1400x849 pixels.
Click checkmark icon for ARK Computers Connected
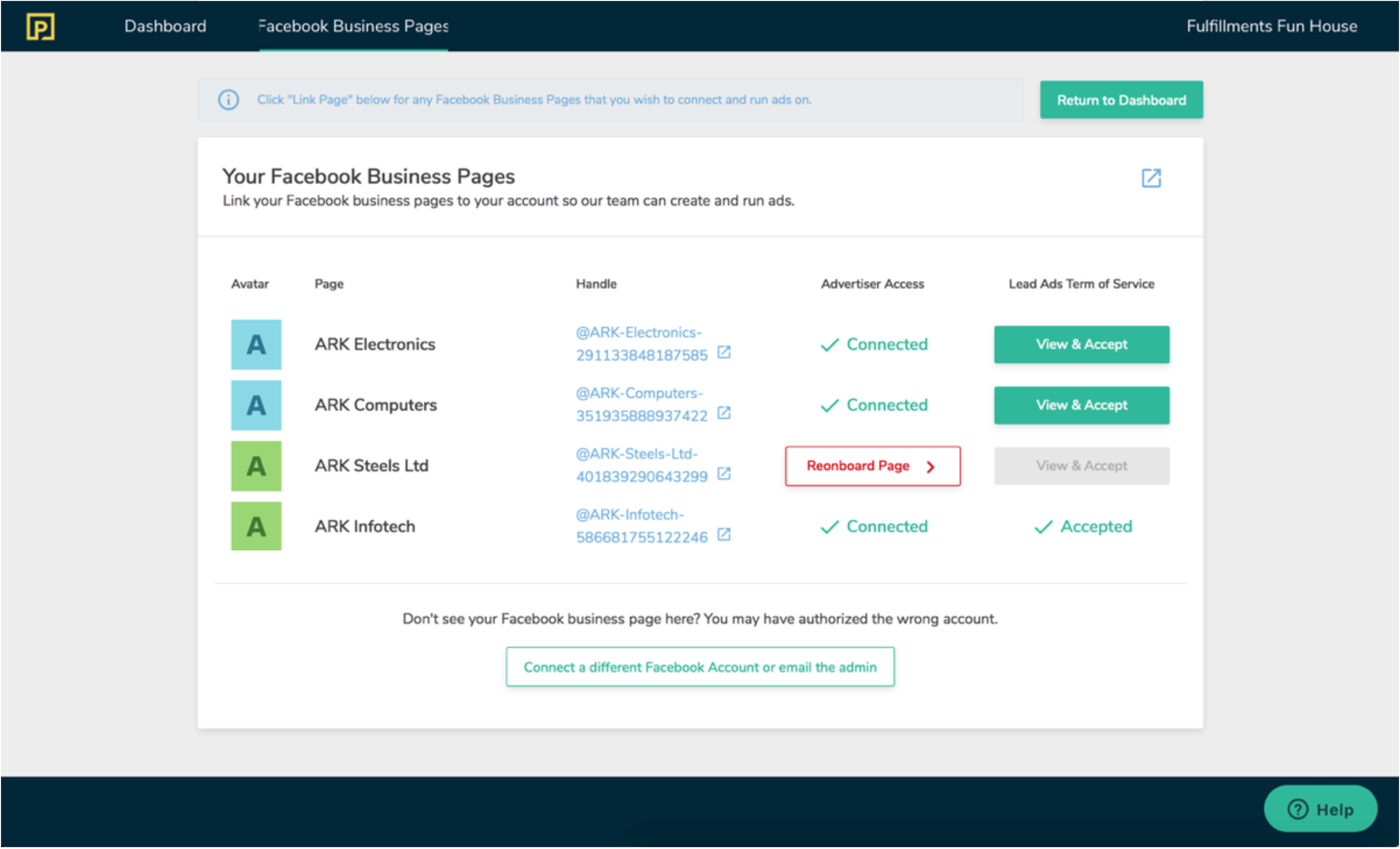829,406
